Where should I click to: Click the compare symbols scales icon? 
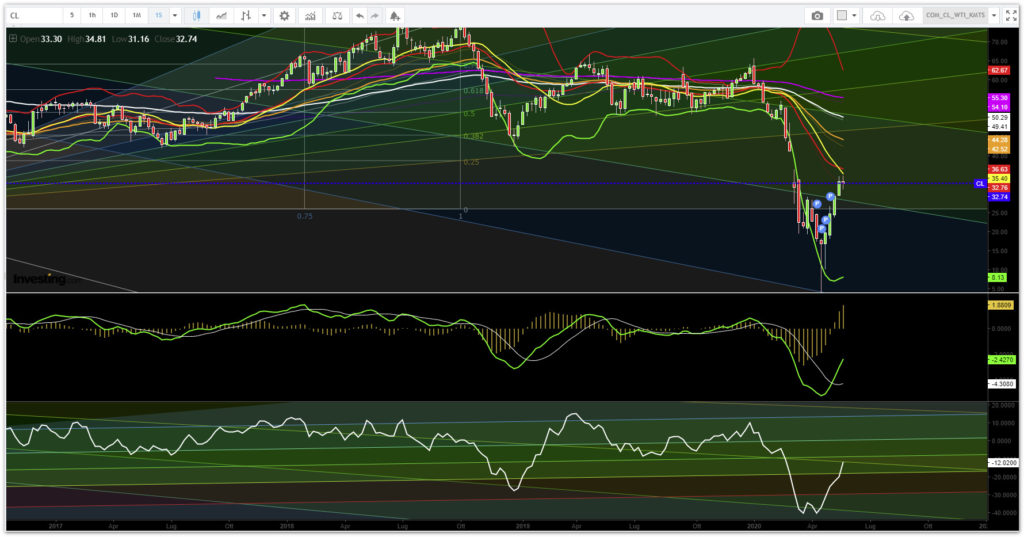click(x=337, y=16)
